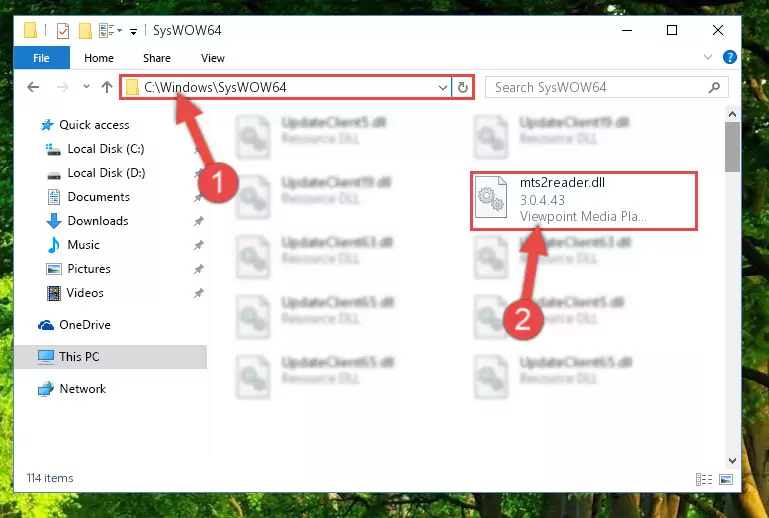Viewport: 769px width, 518px height.
Task: Click the Network icon in sidebar
Action: pyautogui.click(x=46, y=389)
